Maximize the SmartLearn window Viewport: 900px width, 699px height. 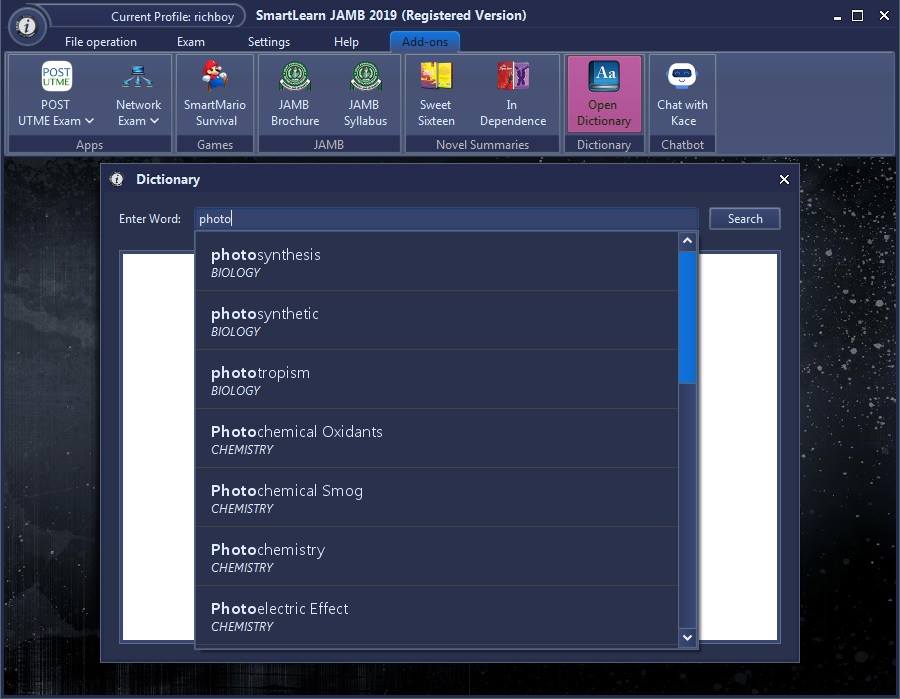pos(857,16)
